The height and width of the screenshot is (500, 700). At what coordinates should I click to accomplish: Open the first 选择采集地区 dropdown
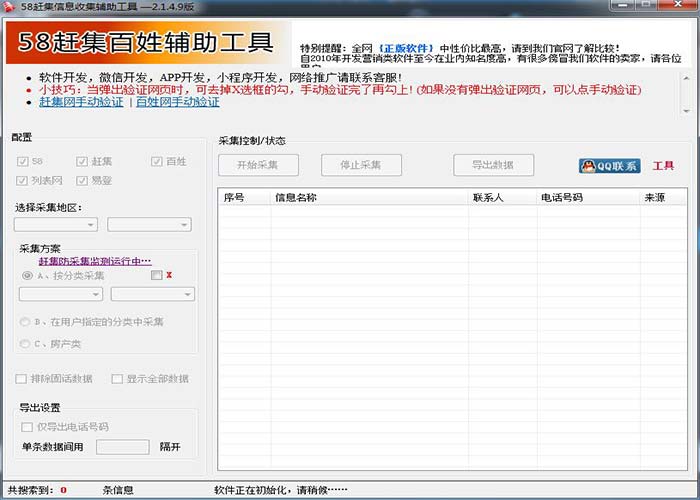click(56, 224)
